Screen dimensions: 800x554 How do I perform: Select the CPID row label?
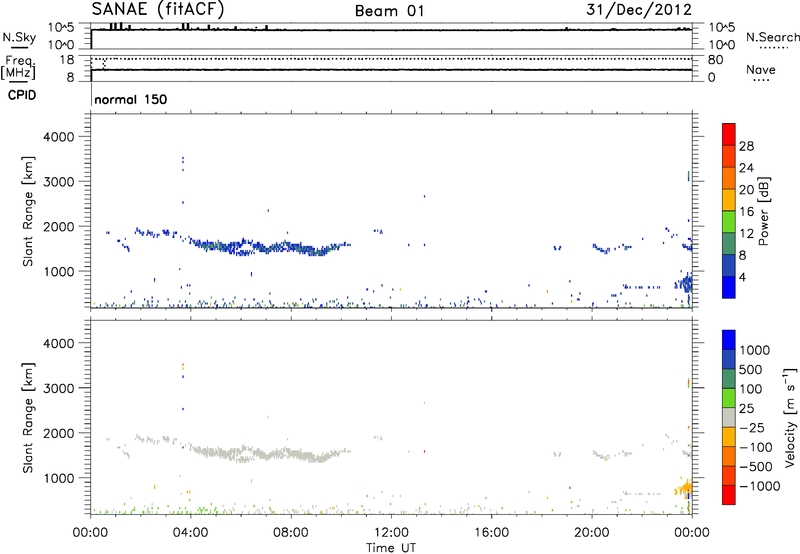[22, 95]
